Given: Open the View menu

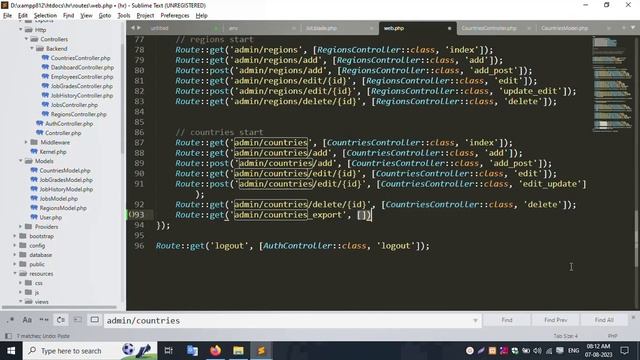Looking at the screenshot, I should click(x=86, y=16).
